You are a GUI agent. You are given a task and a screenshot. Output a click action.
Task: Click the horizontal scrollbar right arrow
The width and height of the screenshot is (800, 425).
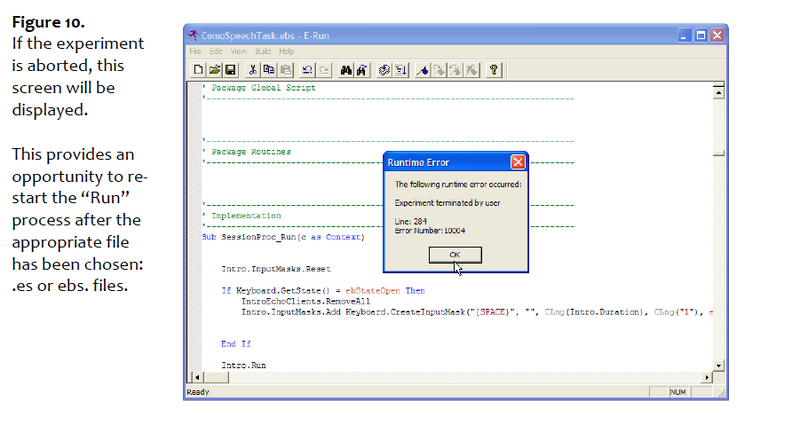[x=707, y=378]
